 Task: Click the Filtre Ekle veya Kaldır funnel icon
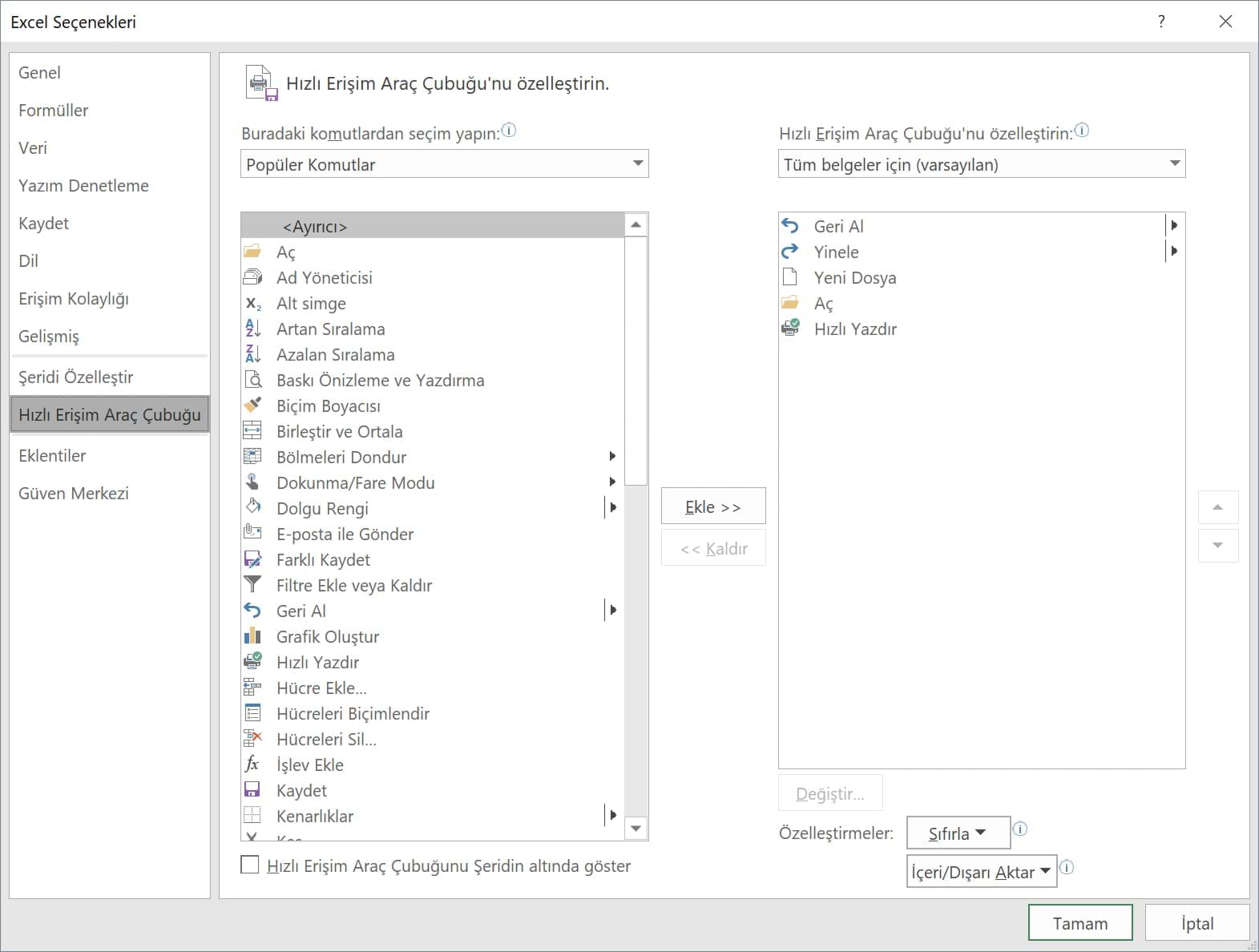pos(252,585)
